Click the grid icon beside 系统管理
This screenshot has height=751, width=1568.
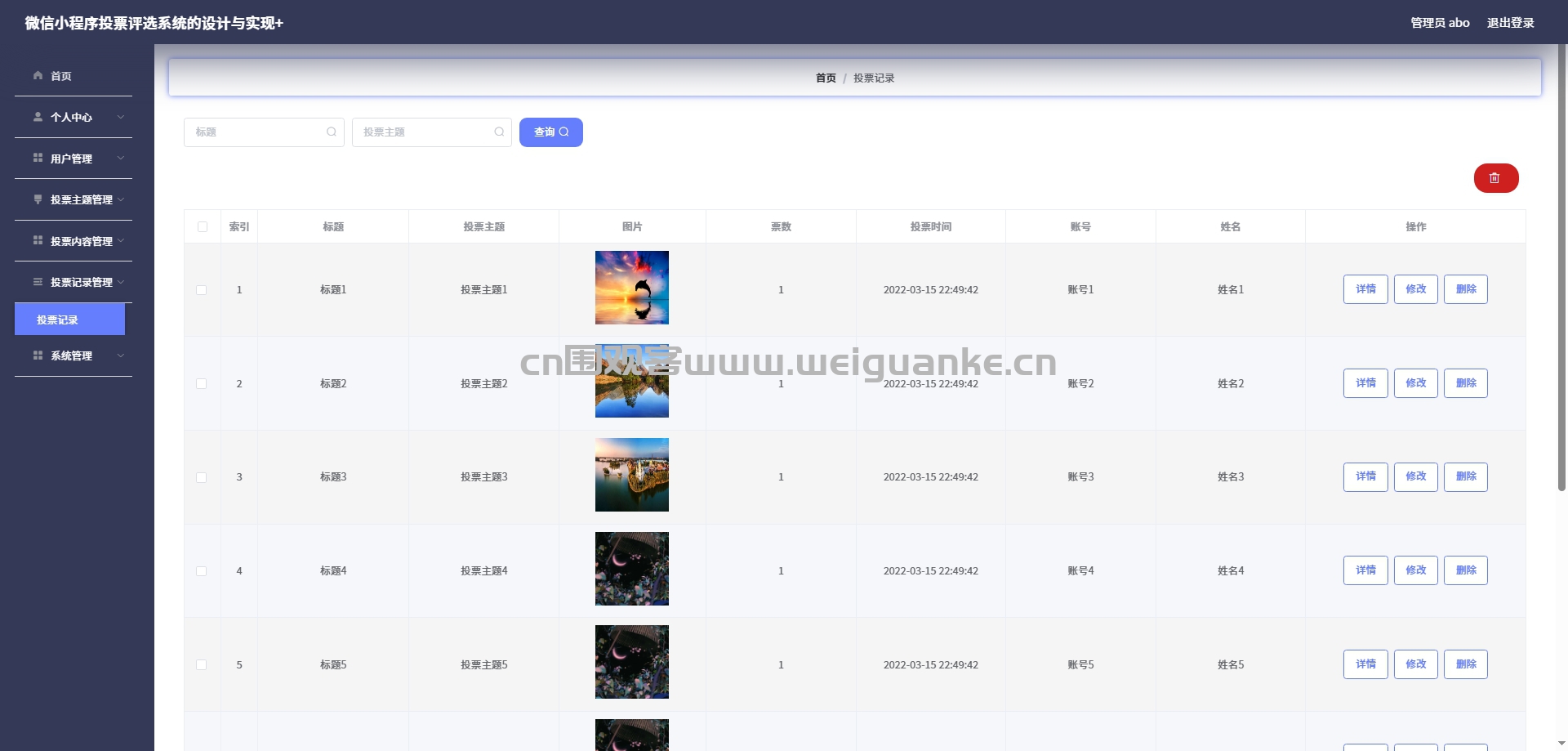tap(38, 355)
